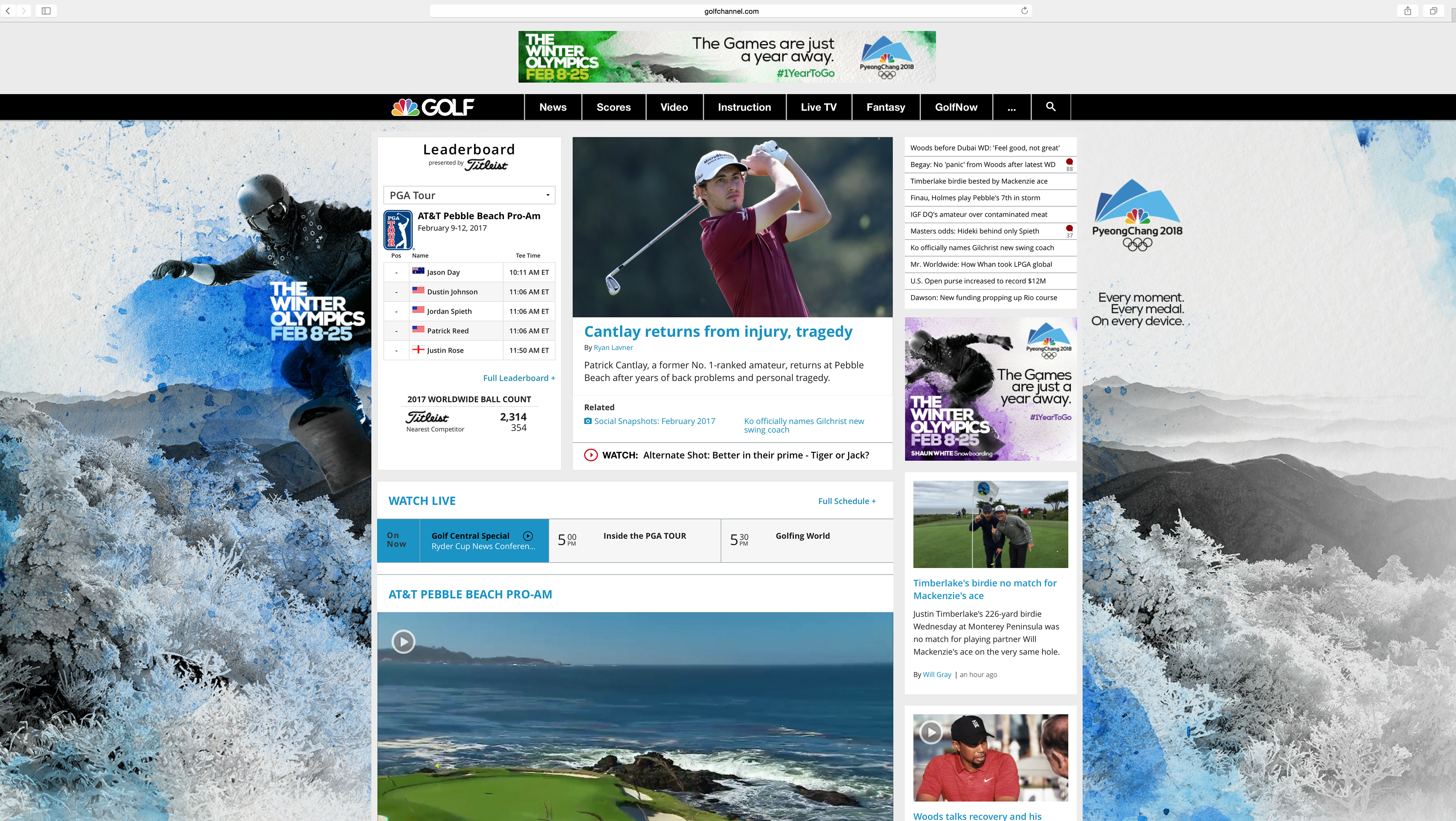Click the Titleist logo in ball count
1456x821 pixels.
(427, 417)
